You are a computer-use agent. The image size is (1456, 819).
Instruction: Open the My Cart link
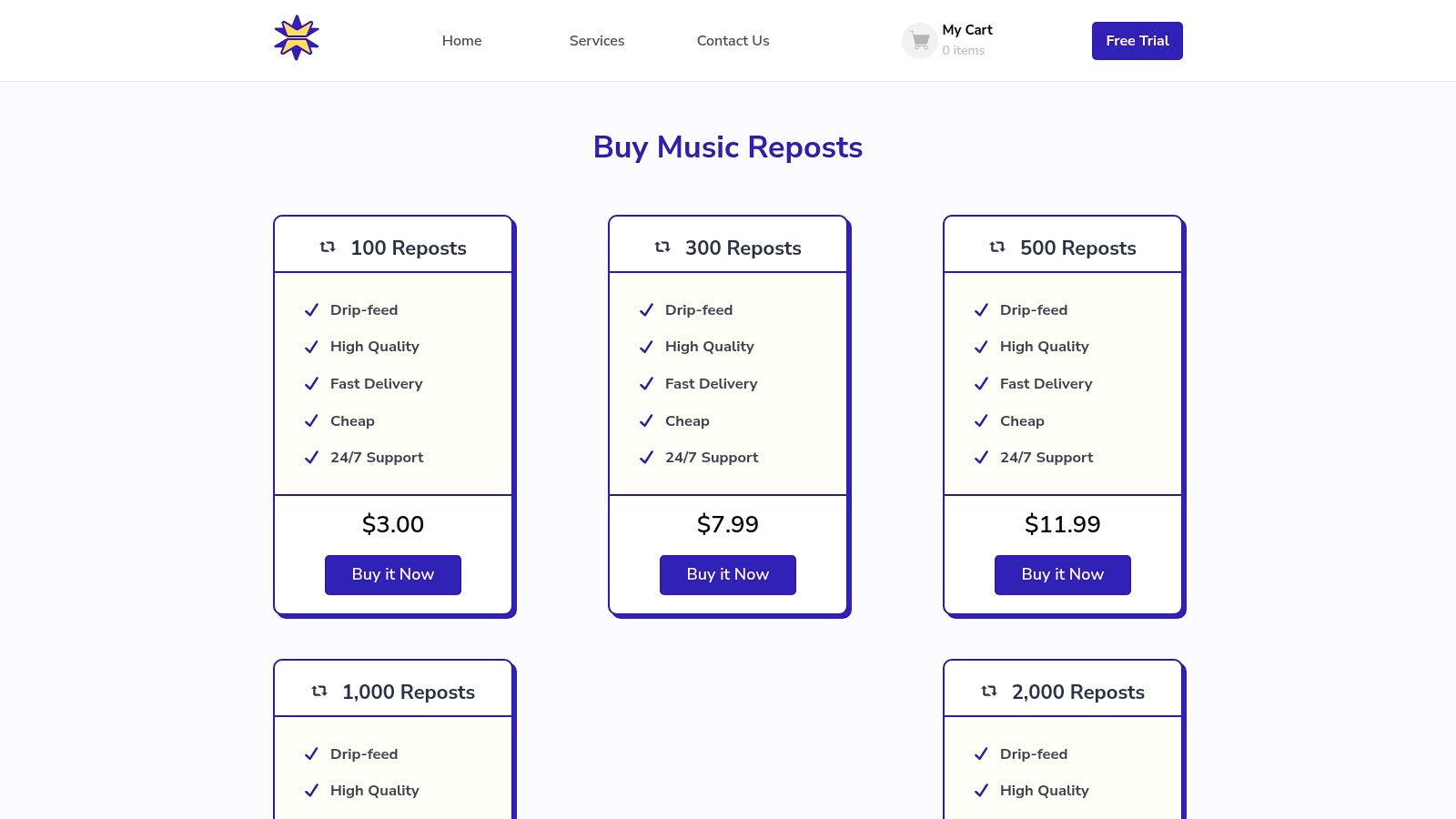(x=966, y=30)
